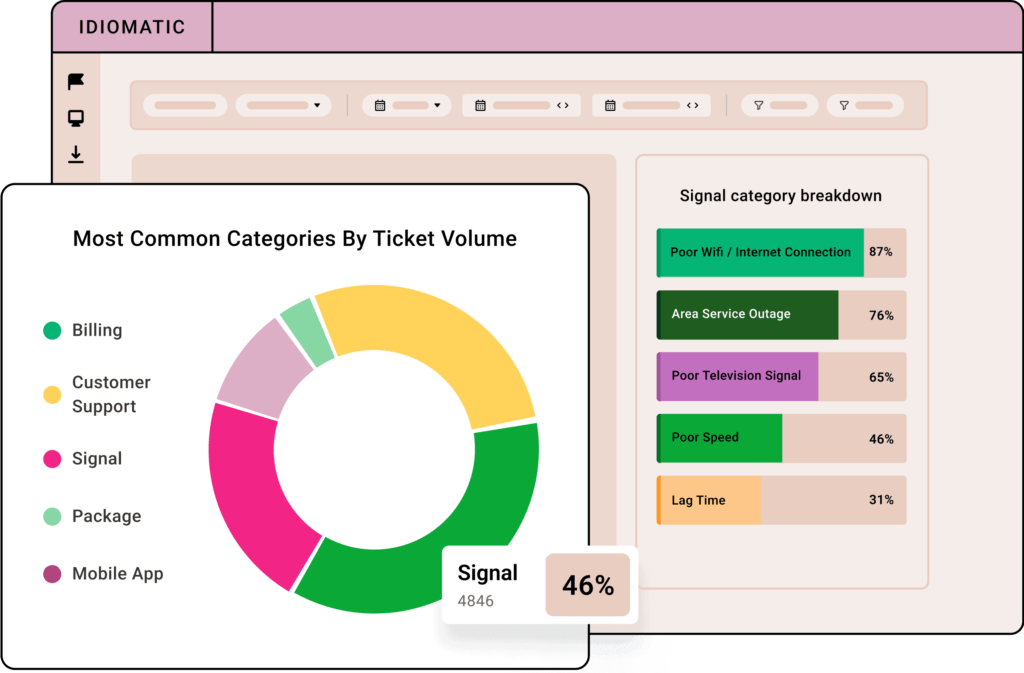This screenshot has width=1024, height=673.
Task: Click the Signal 46% tooltip card
Action: (x=538, y=585)
